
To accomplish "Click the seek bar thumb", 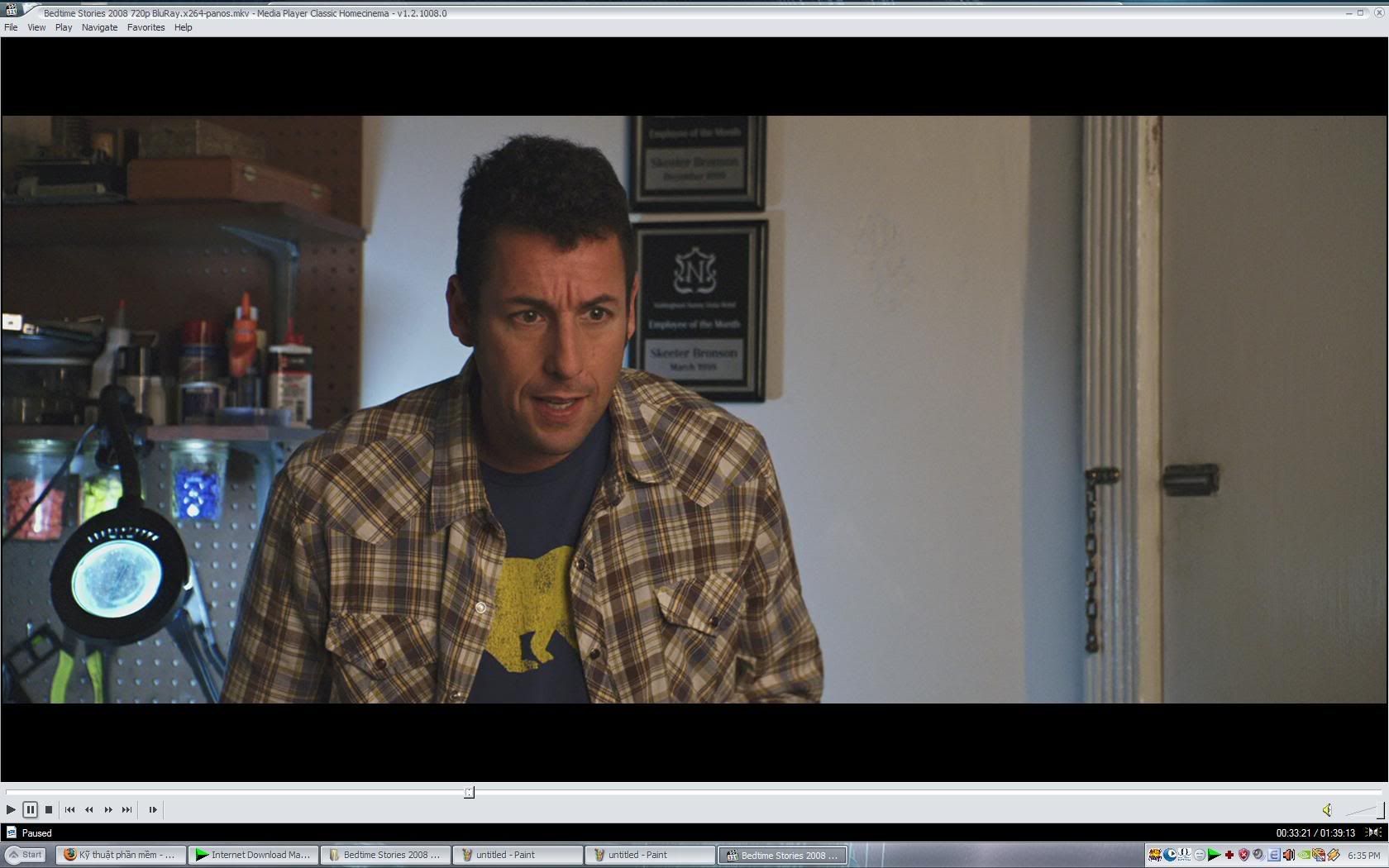I will (469, 792).
